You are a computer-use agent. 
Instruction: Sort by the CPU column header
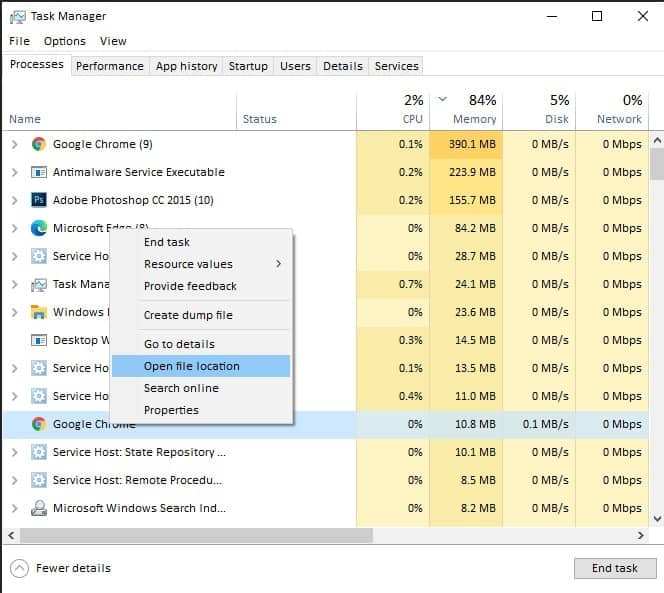(393, 109)
